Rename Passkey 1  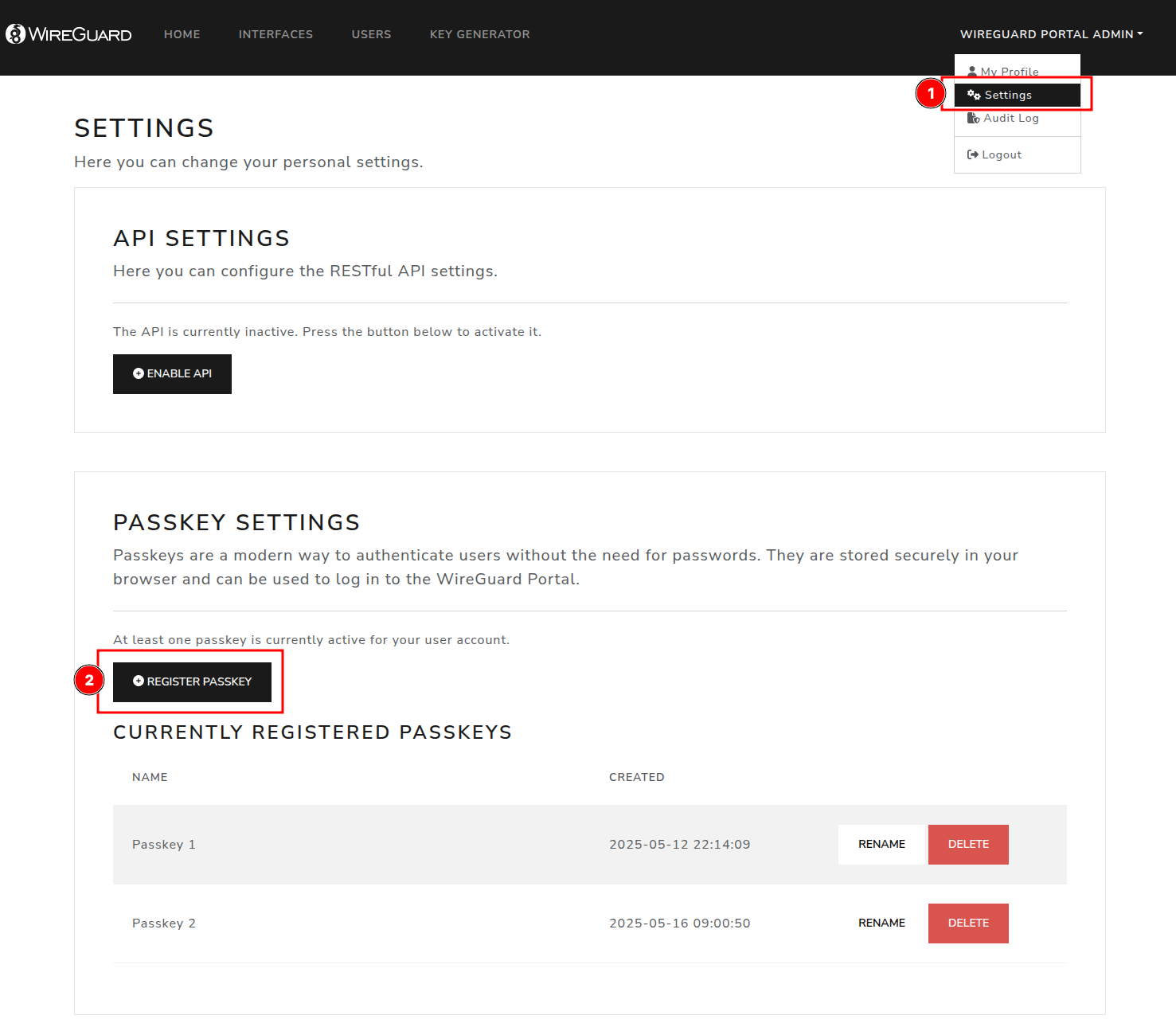[x=881, y=844]
